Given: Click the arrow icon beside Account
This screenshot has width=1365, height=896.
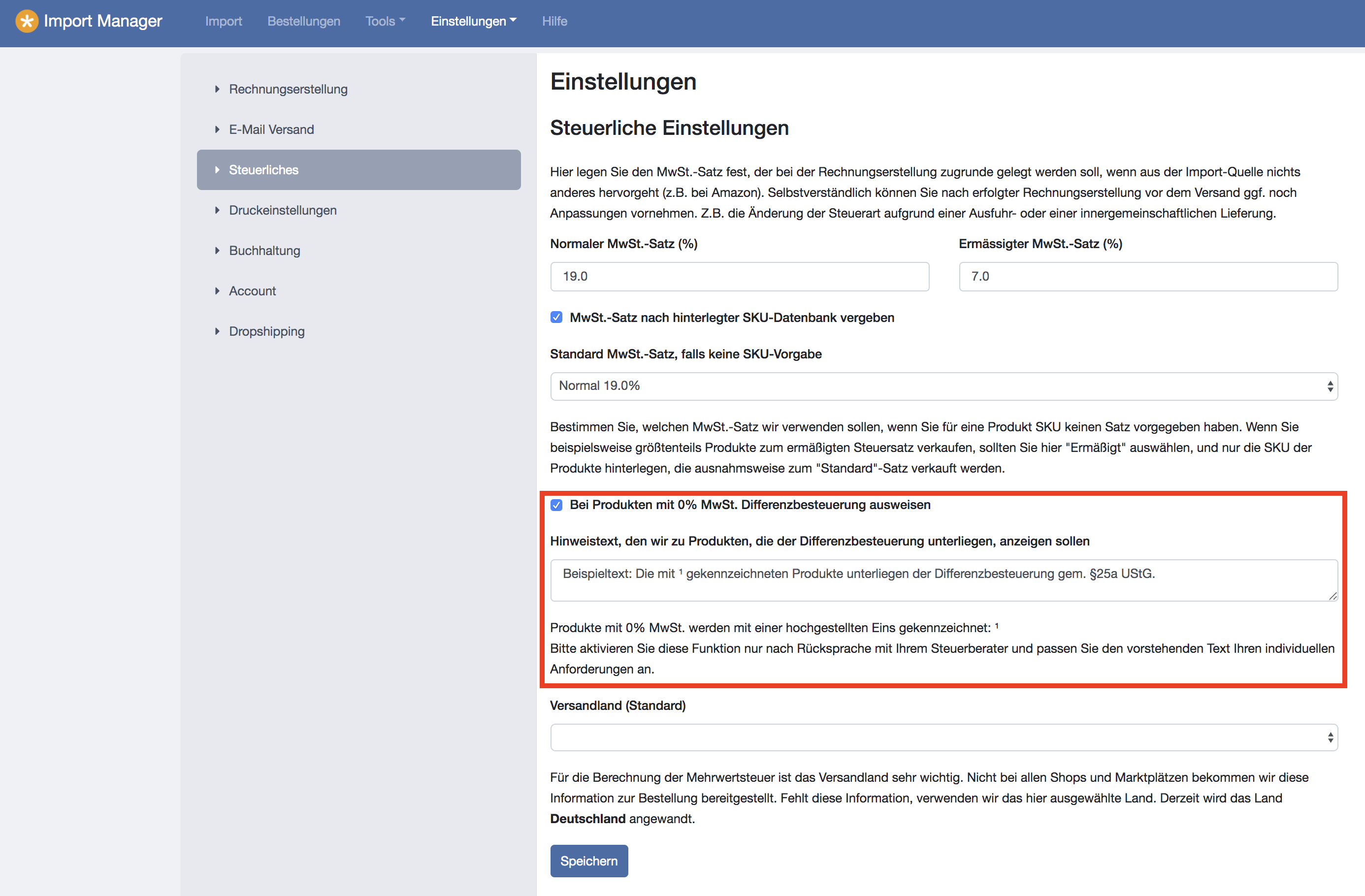Looking at the screenshot, I should [217, 291].
